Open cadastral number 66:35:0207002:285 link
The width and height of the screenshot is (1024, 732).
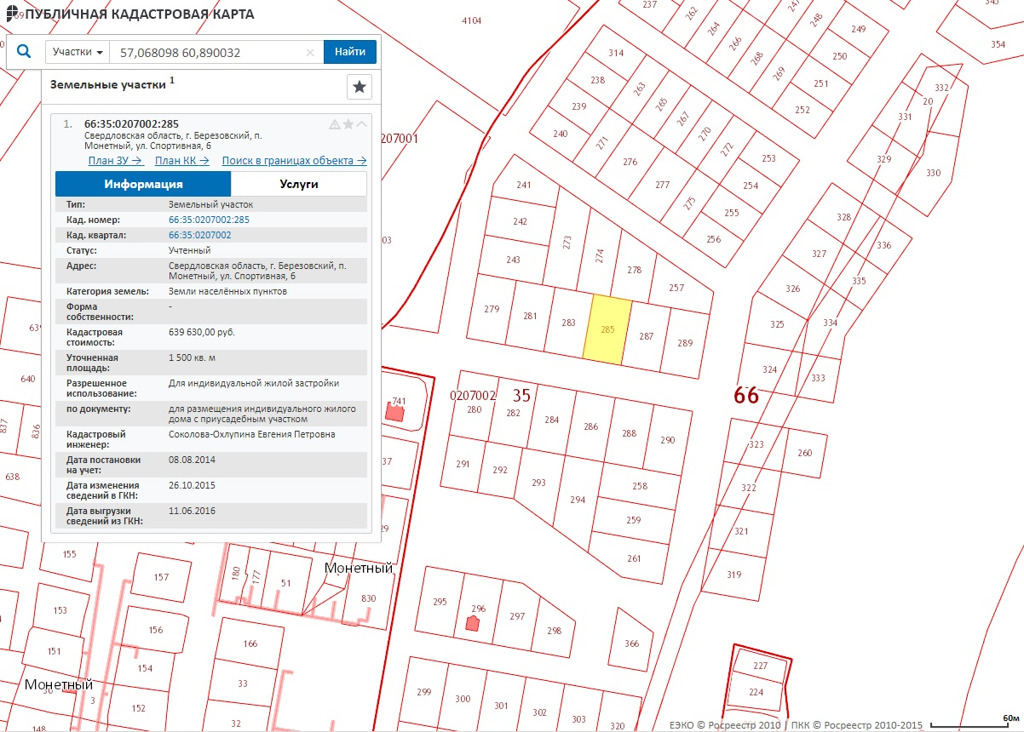tap(209, 220)
